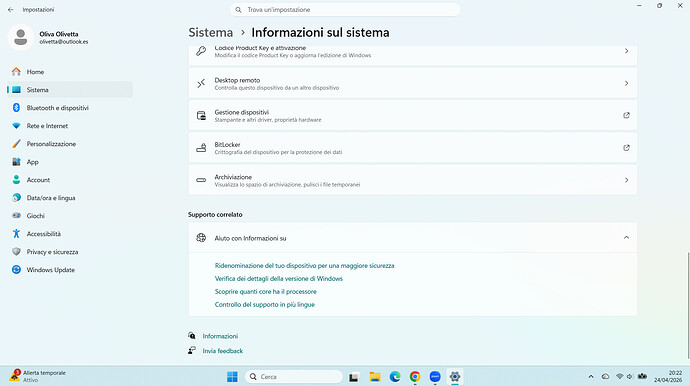Open Gestione dispositivi external link icon
Viewport: 690px width, 386px height.
(x=626, y=115)
